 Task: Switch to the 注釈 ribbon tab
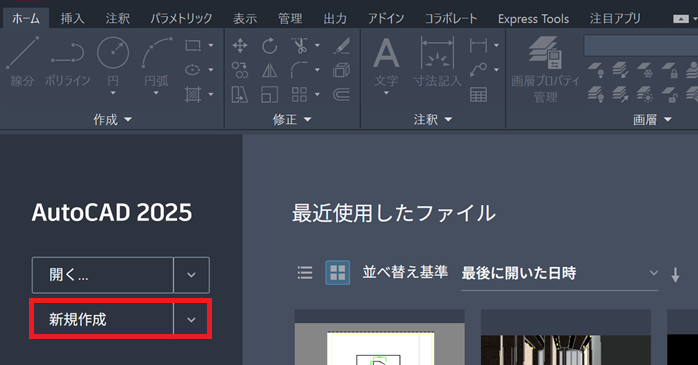point(118,19)
